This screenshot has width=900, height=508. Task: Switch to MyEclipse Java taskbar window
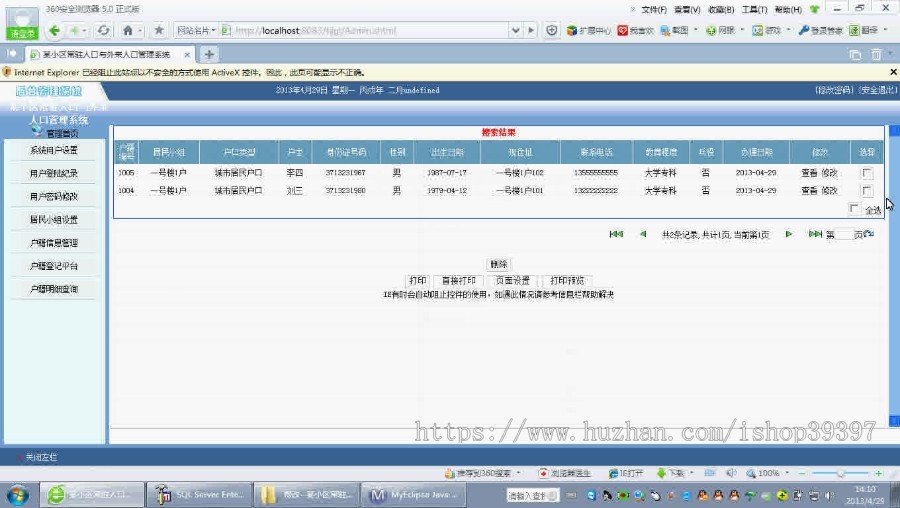[413, 495]
